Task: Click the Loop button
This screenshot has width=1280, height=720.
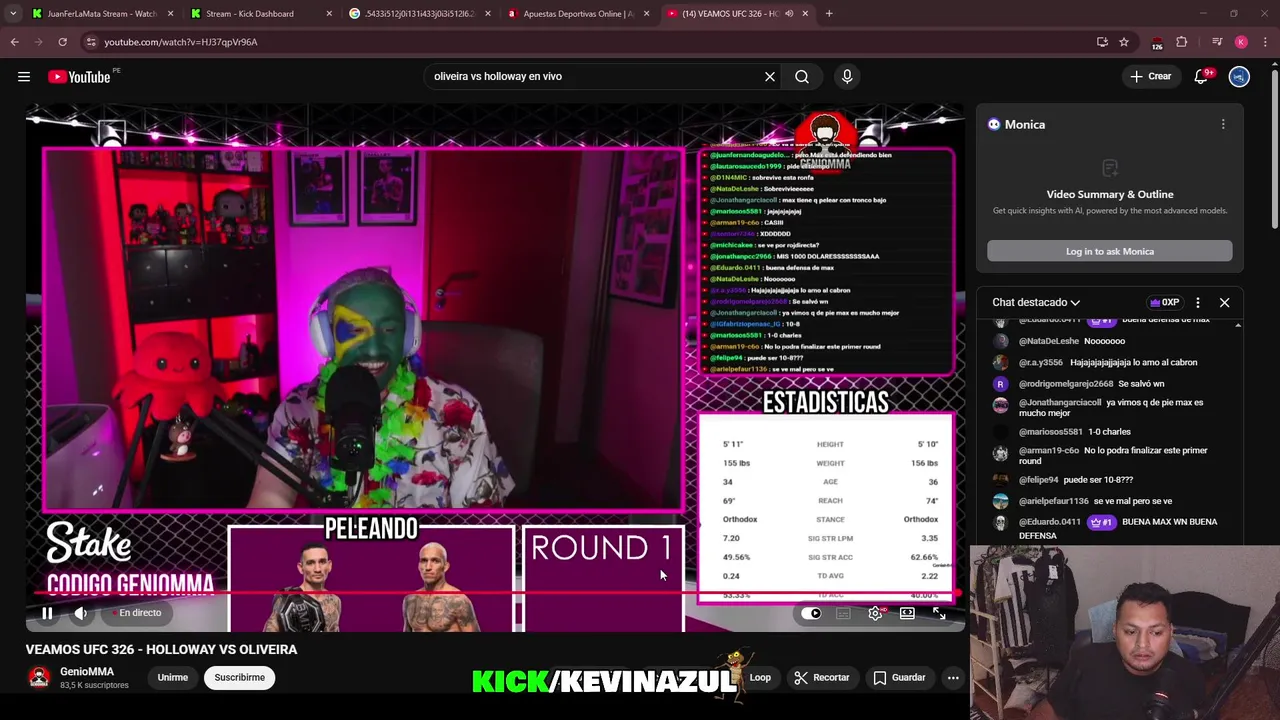Action: (760, 677)
